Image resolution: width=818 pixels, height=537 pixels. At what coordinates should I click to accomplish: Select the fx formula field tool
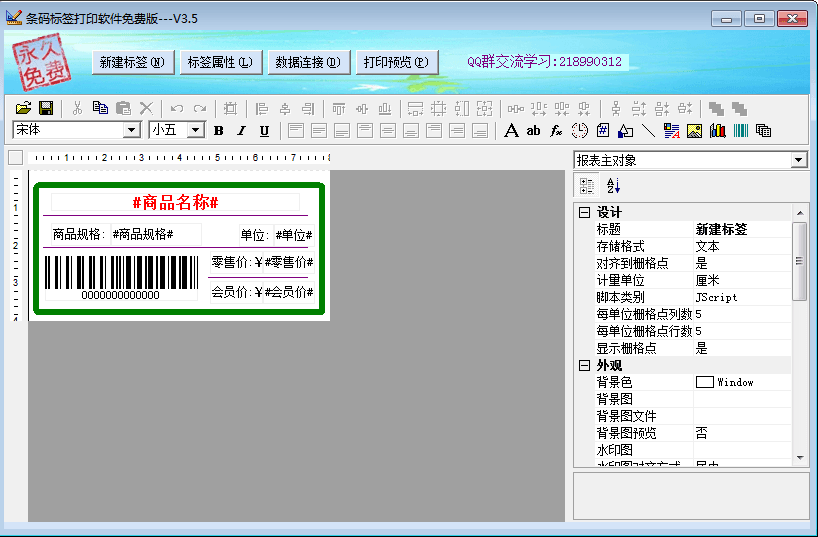(557, 131)
